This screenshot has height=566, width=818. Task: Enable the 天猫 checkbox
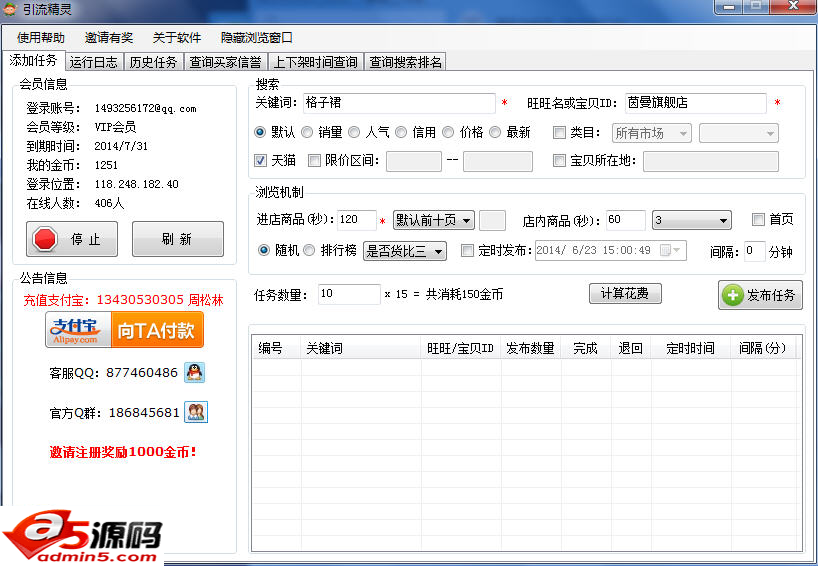click(261, 160)
